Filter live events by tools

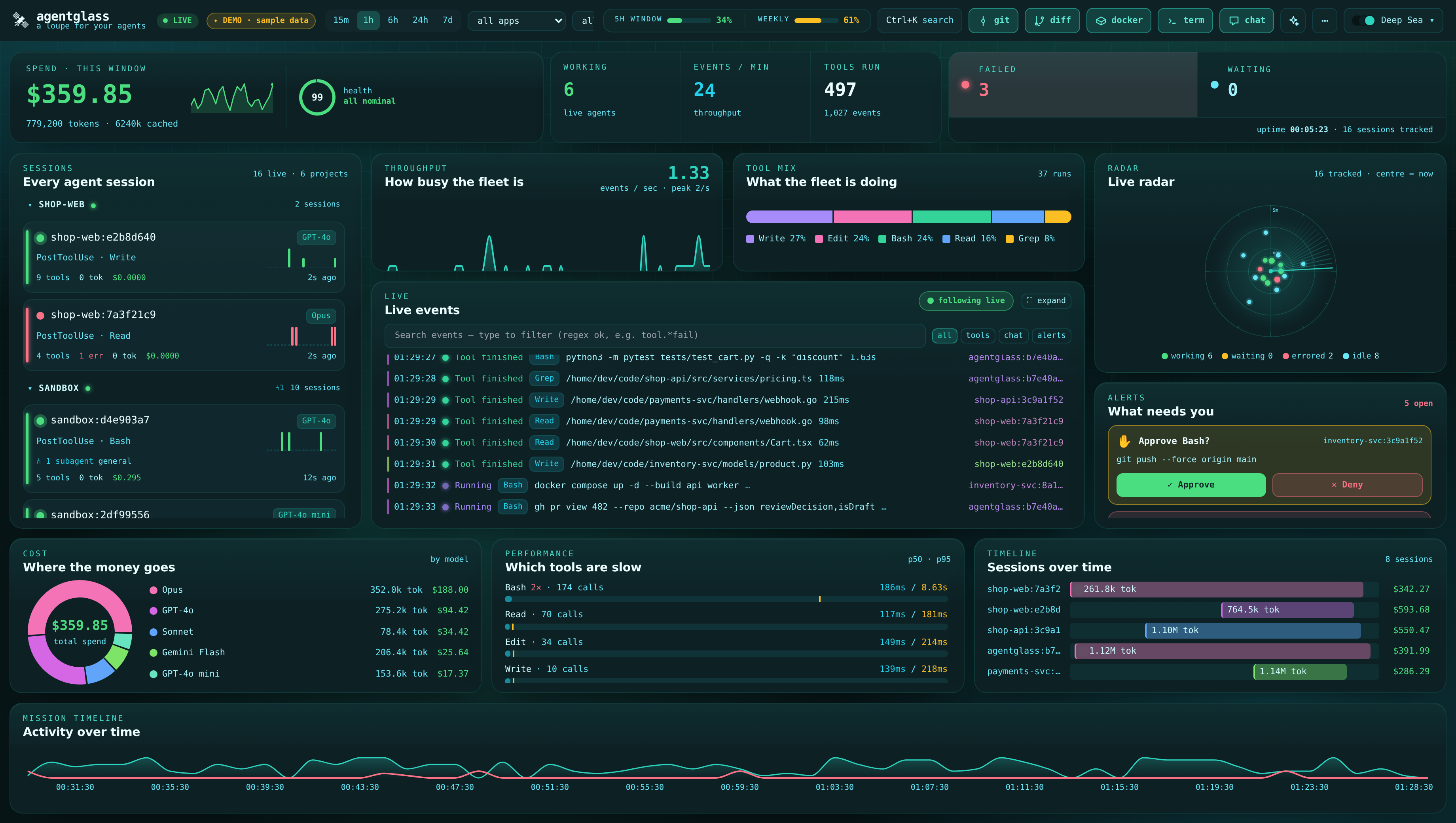[x=977, y=336]
